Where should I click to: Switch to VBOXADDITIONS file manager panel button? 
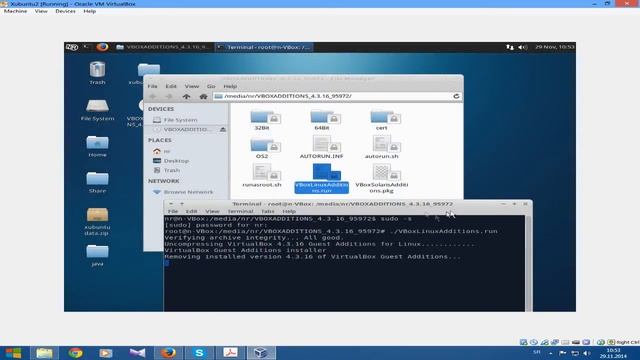tap(163, 47)
